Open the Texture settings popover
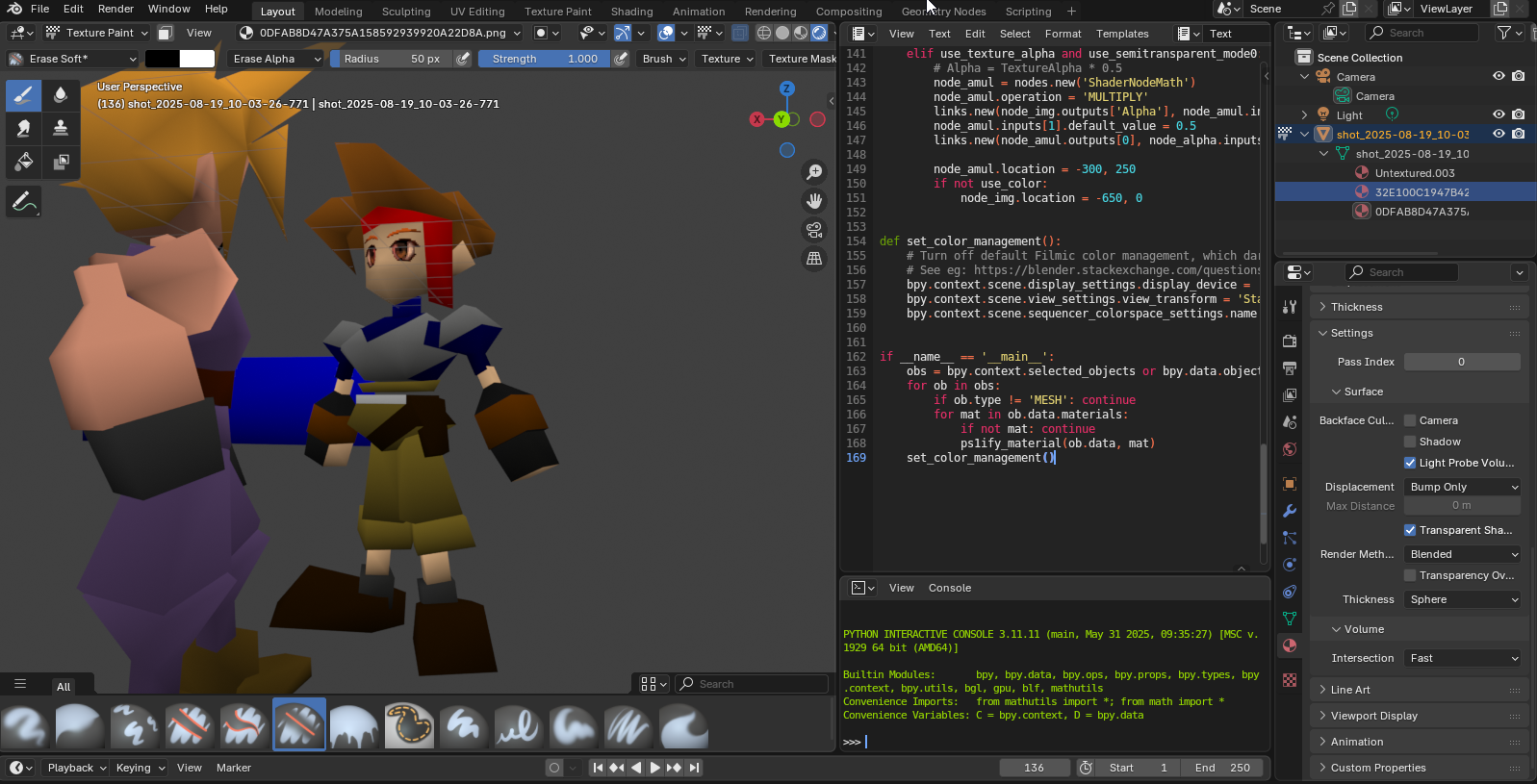1537x784 pixels. pos(728,59)
